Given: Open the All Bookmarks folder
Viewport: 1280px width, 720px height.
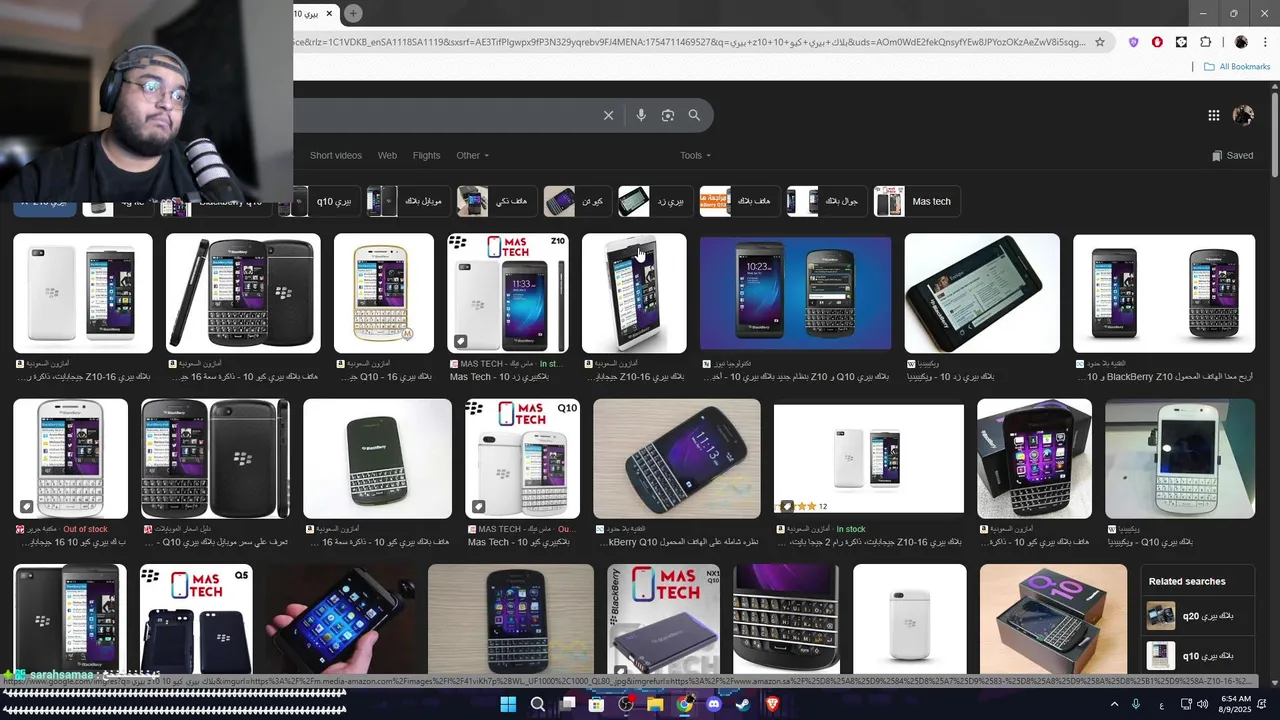Looking at the screenshot, I should tap(1237, 67).
